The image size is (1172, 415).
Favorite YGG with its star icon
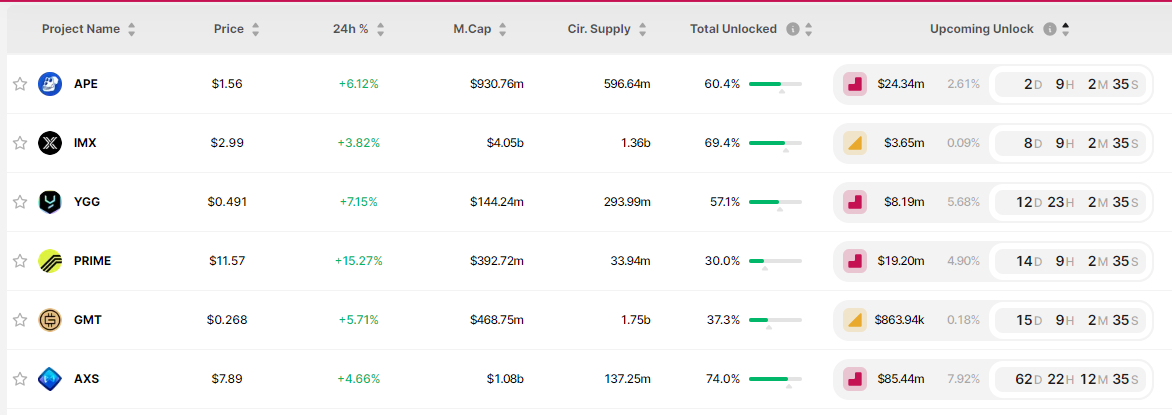20,202
